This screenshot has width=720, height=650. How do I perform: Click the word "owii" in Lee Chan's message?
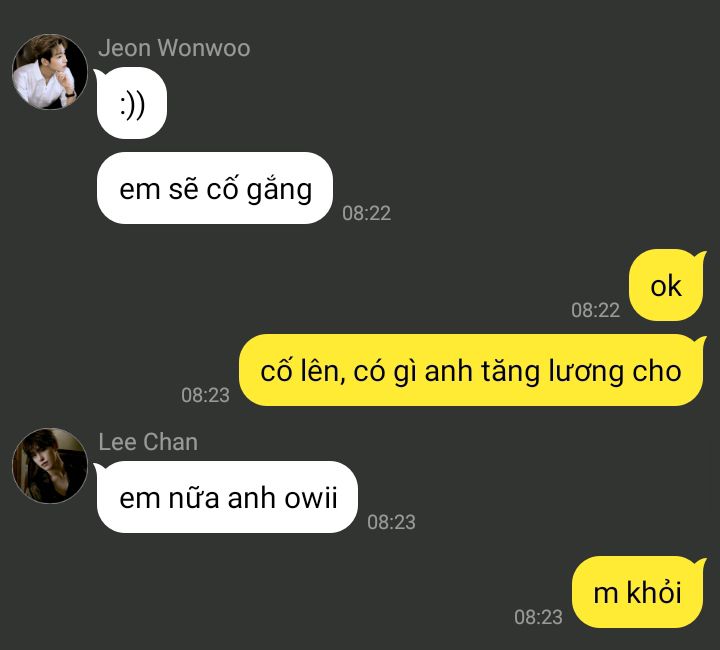(x=311, y=497)
